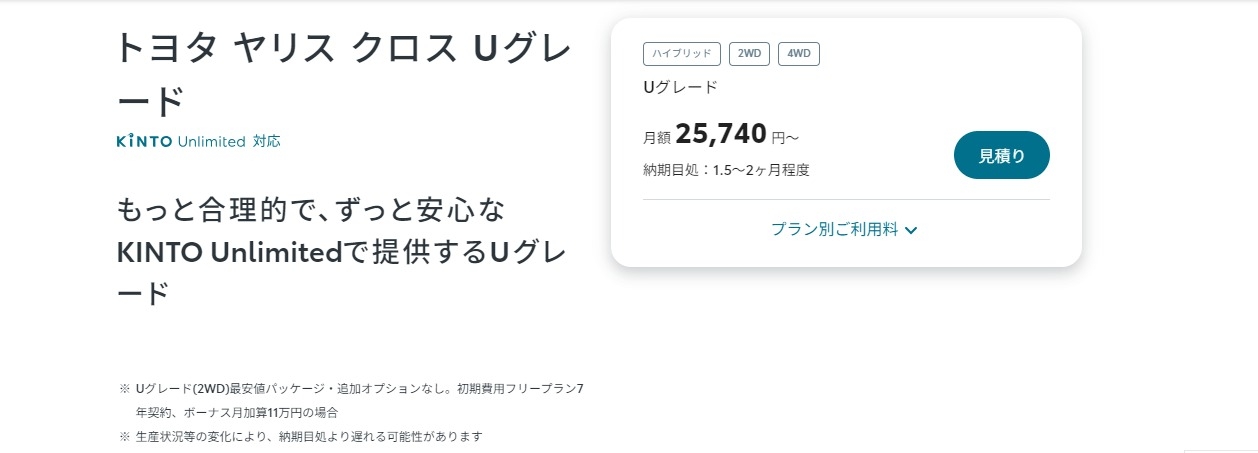1258x453 pixels.
Task: Click the KINTO logo under the title
Action: (144, 141)
